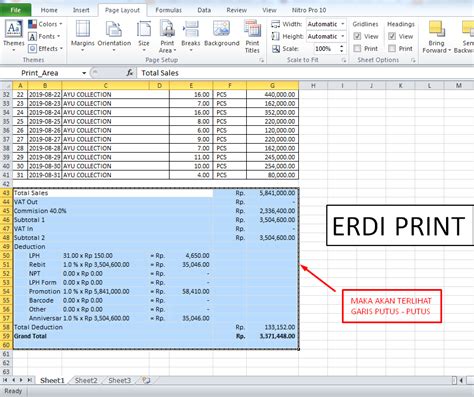
Task: Open the paper Size gallery
Action: click(144, 36)
